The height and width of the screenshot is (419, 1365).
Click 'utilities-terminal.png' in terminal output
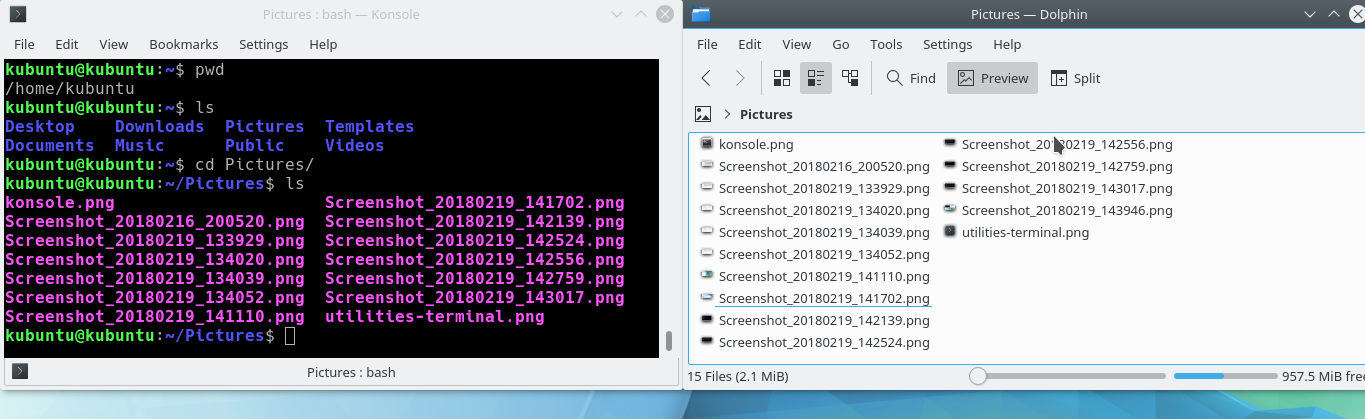(x=435, y=317)
